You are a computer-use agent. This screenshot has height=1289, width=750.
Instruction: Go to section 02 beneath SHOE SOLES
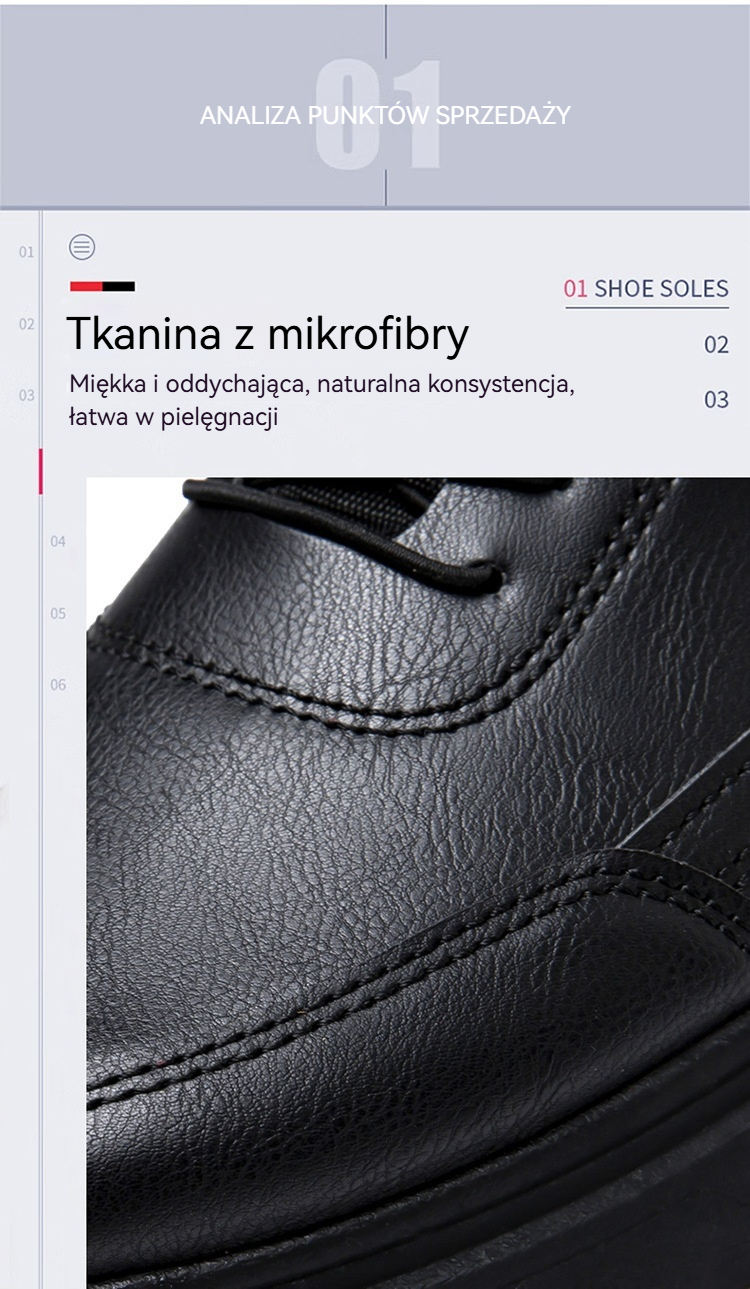[716, 345]
